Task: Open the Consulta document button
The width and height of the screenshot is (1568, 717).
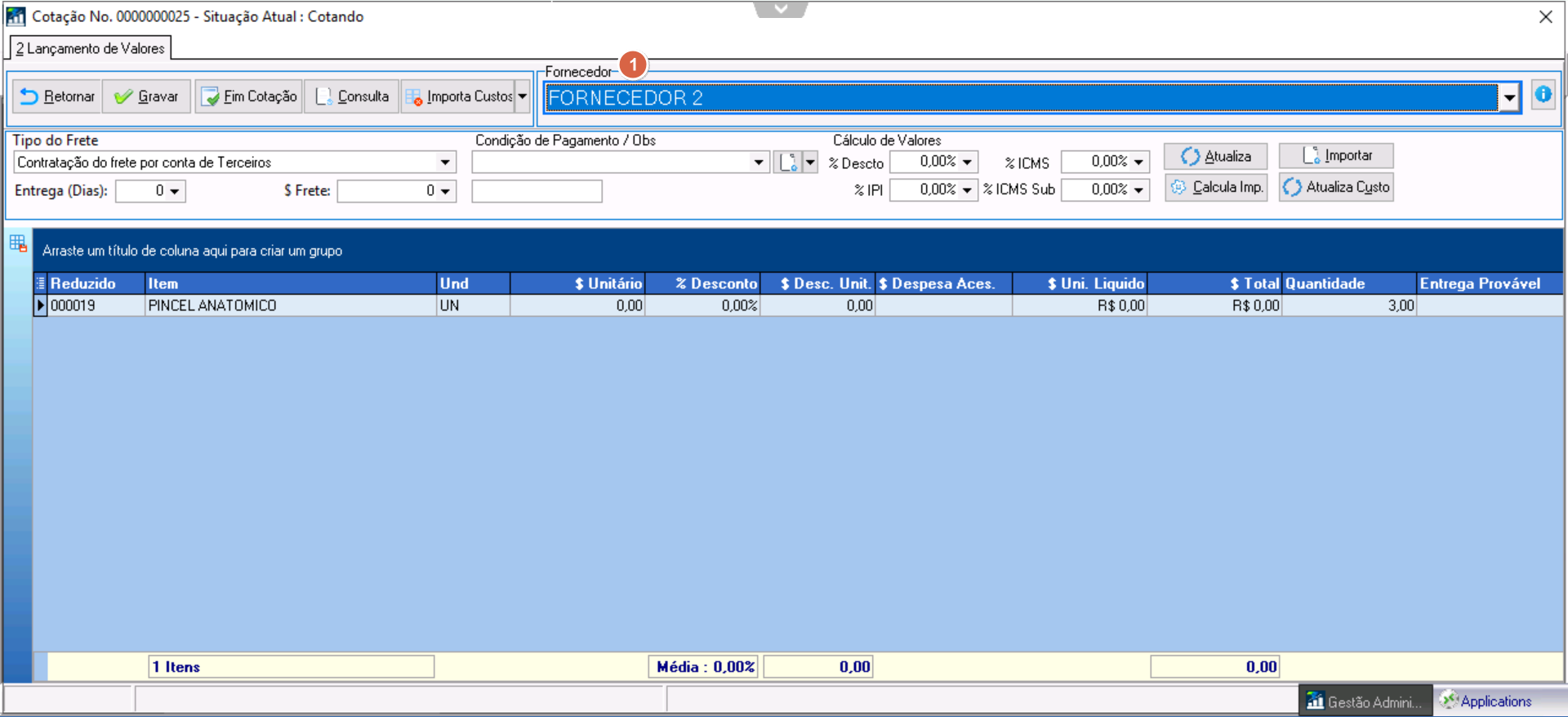Action: [x=352, y=96]
